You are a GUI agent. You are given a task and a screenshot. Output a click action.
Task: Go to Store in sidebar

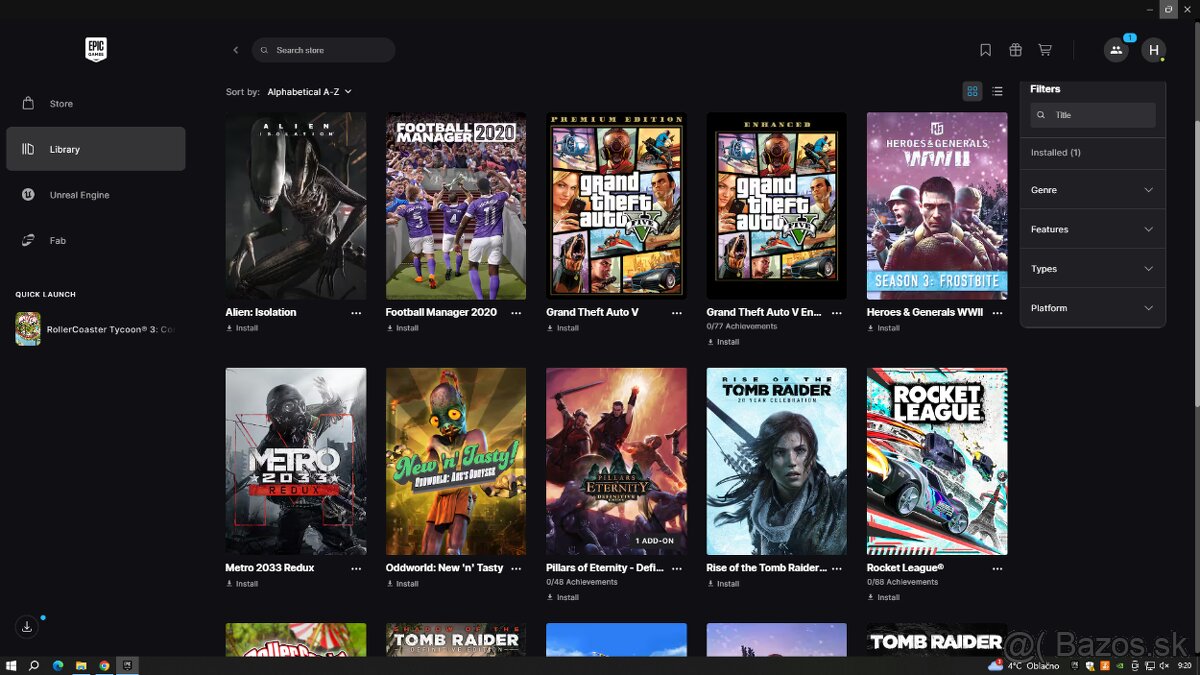coord(61,104)
